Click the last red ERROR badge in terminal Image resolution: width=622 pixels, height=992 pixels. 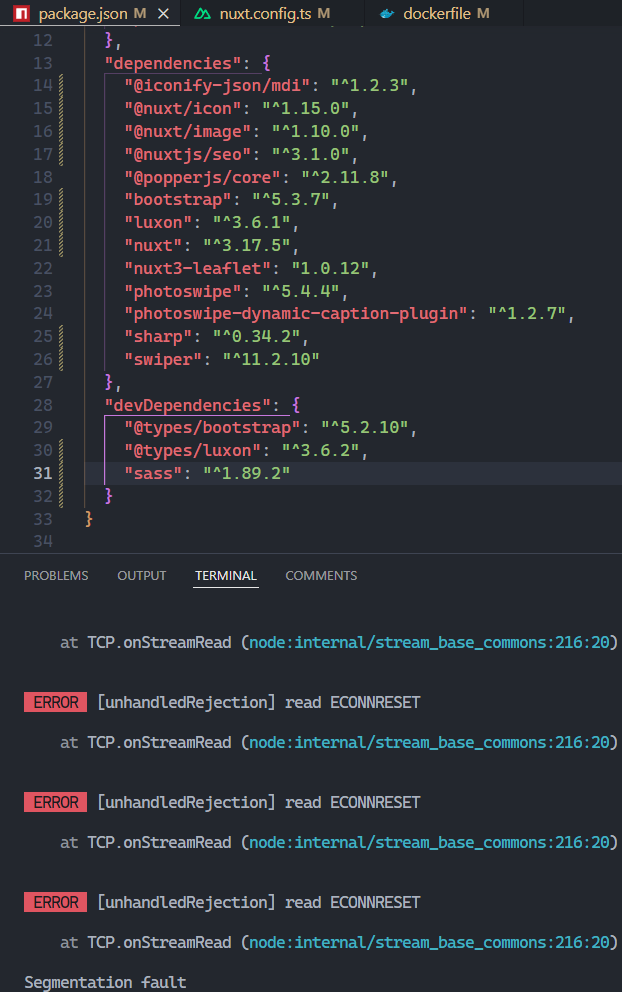coord(56,902)
